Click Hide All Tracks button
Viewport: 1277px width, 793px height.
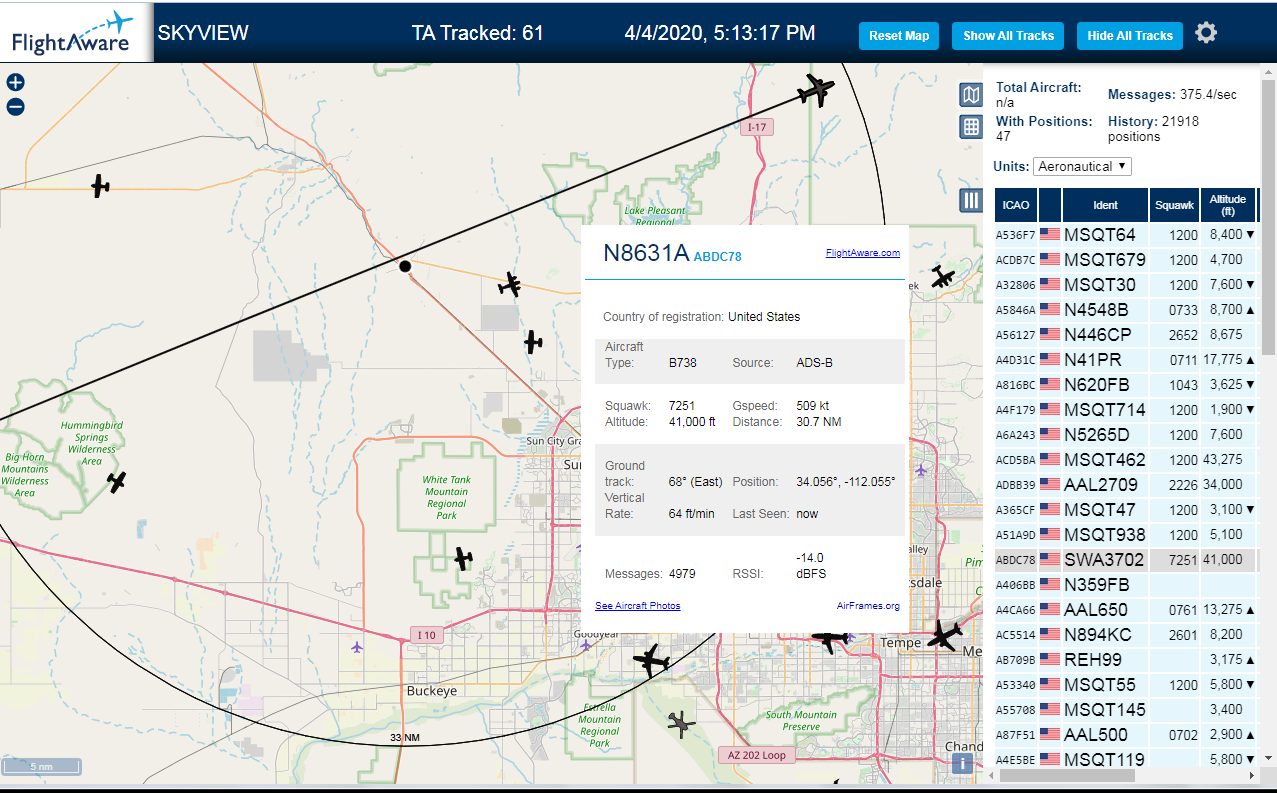(1130, 35)
